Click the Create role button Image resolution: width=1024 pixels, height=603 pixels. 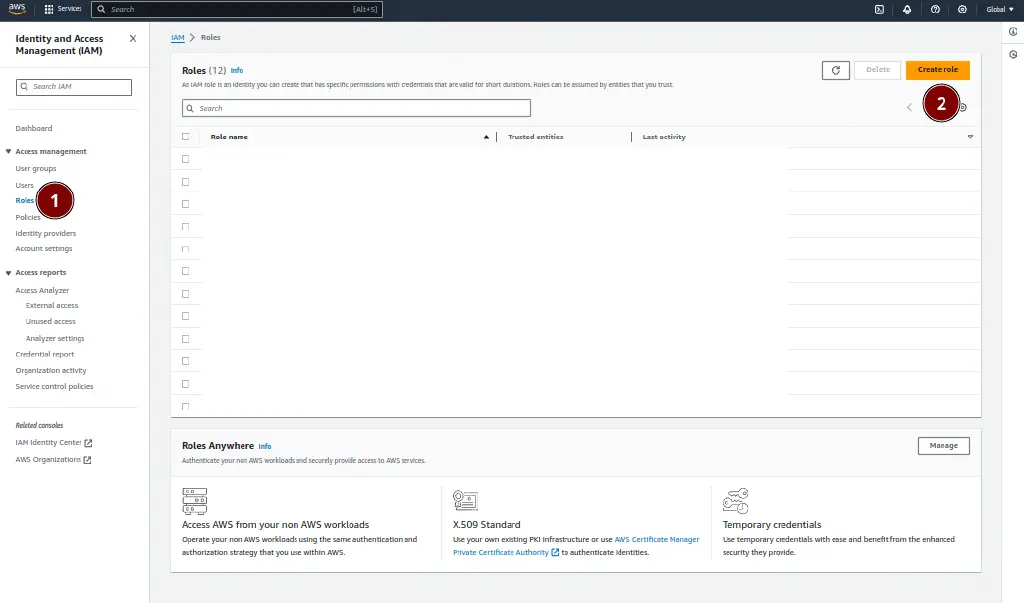pyautogui.click(x=938, y=70)
